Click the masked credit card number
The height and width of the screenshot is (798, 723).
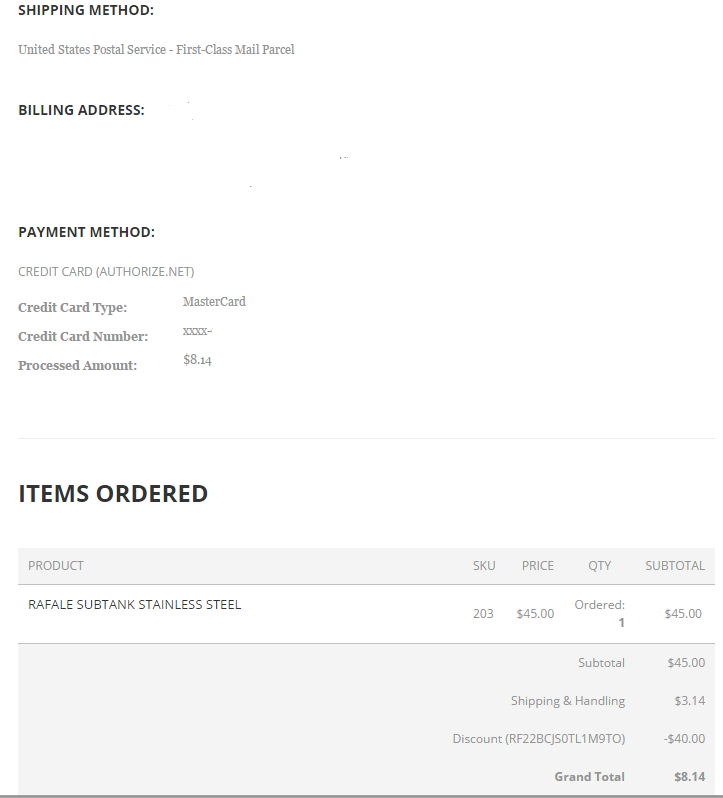point(197,331)
